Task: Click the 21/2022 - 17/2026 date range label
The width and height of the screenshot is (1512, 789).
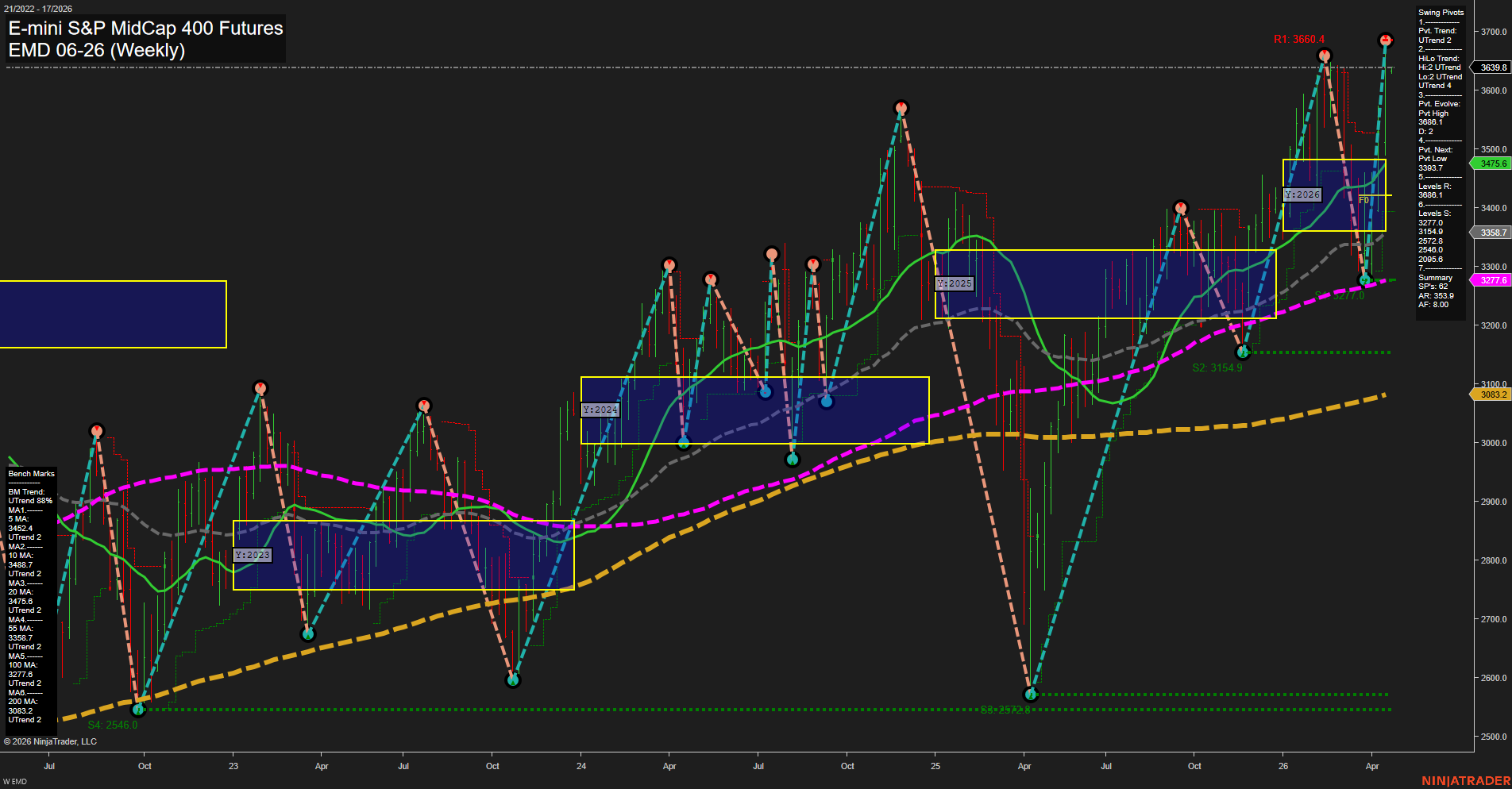Action: (x=40, y=8)
